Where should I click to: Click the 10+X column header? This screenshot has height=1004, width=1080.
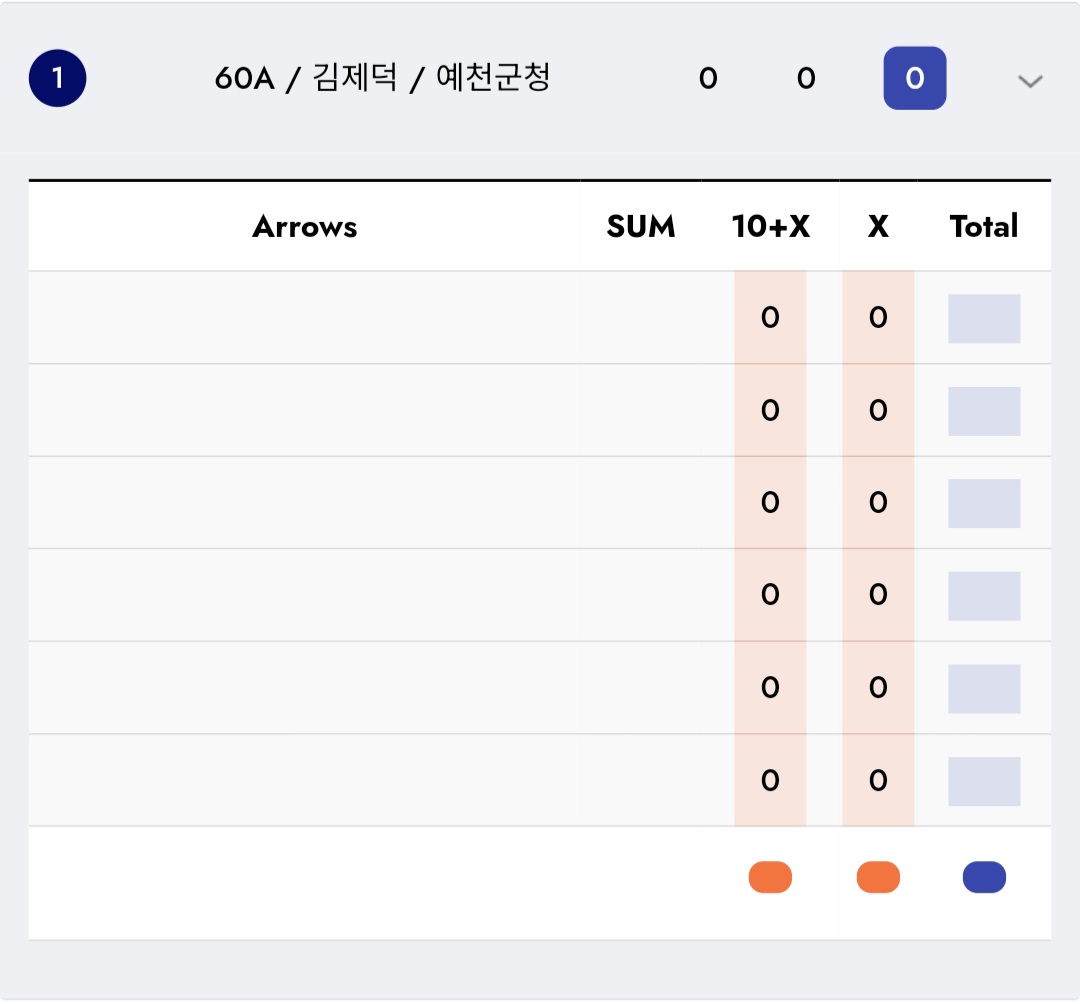point(770,227)
